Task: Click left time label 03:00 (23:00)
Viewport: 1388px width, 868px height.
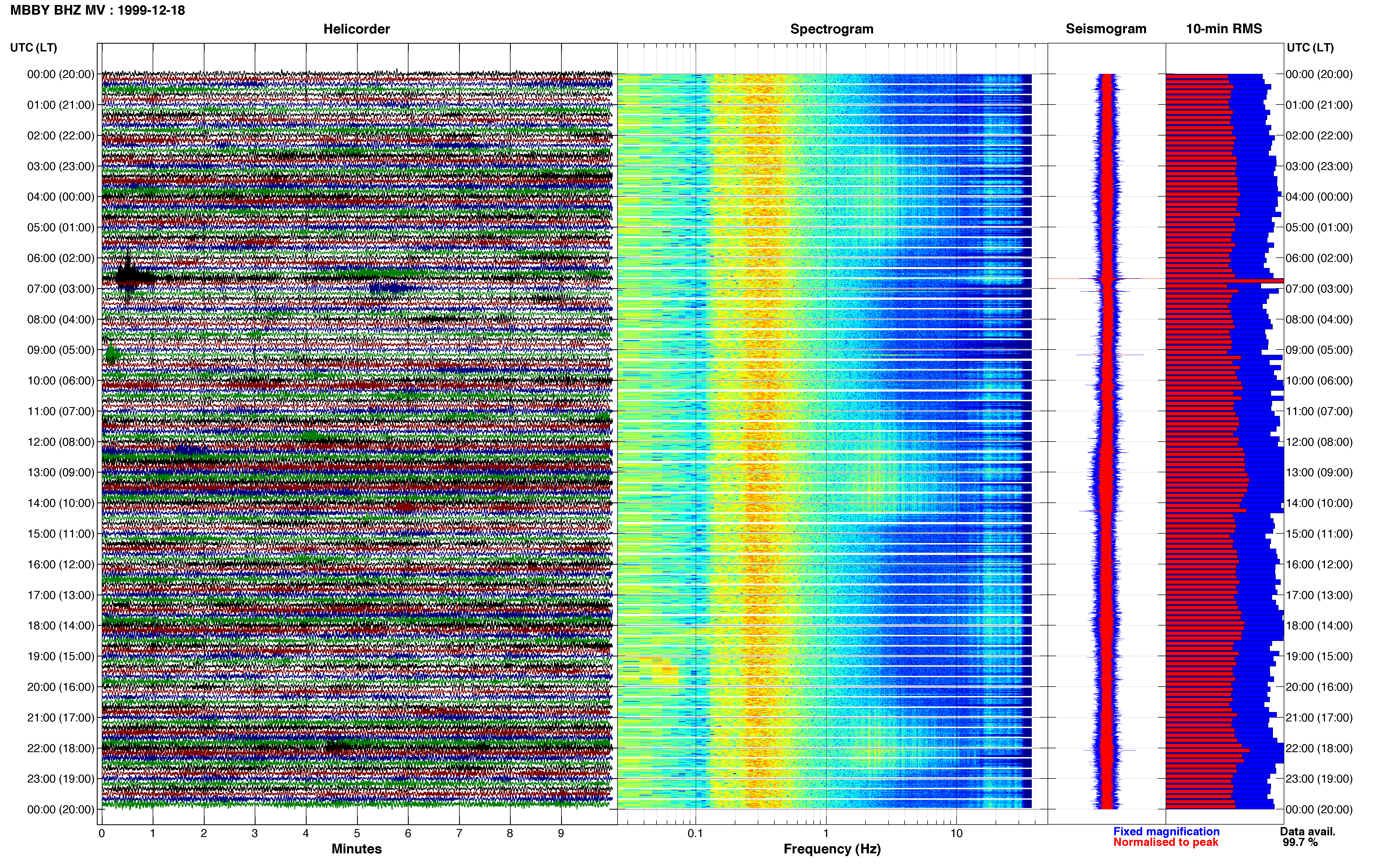Action: pos(61,166)
